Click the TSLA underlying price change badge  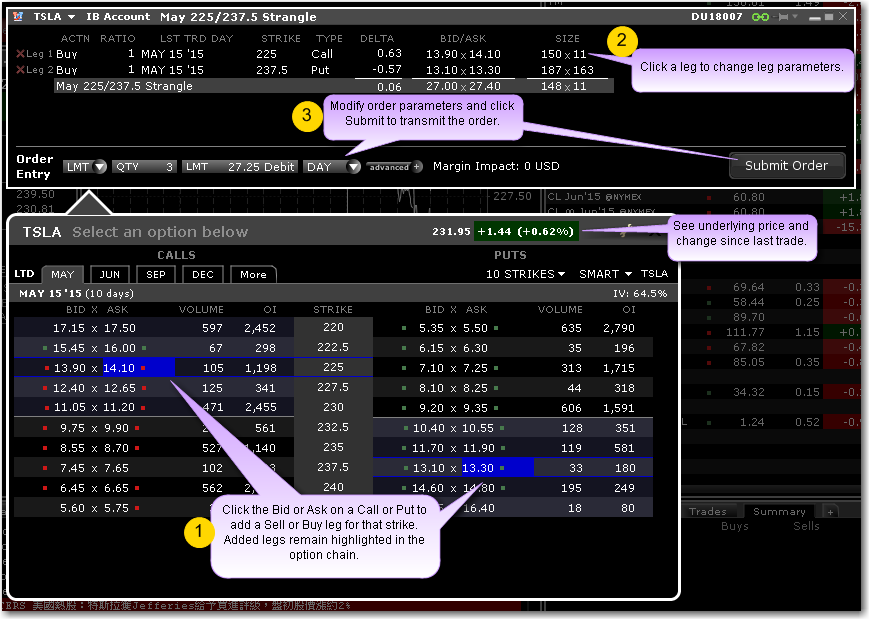[526, 231]
